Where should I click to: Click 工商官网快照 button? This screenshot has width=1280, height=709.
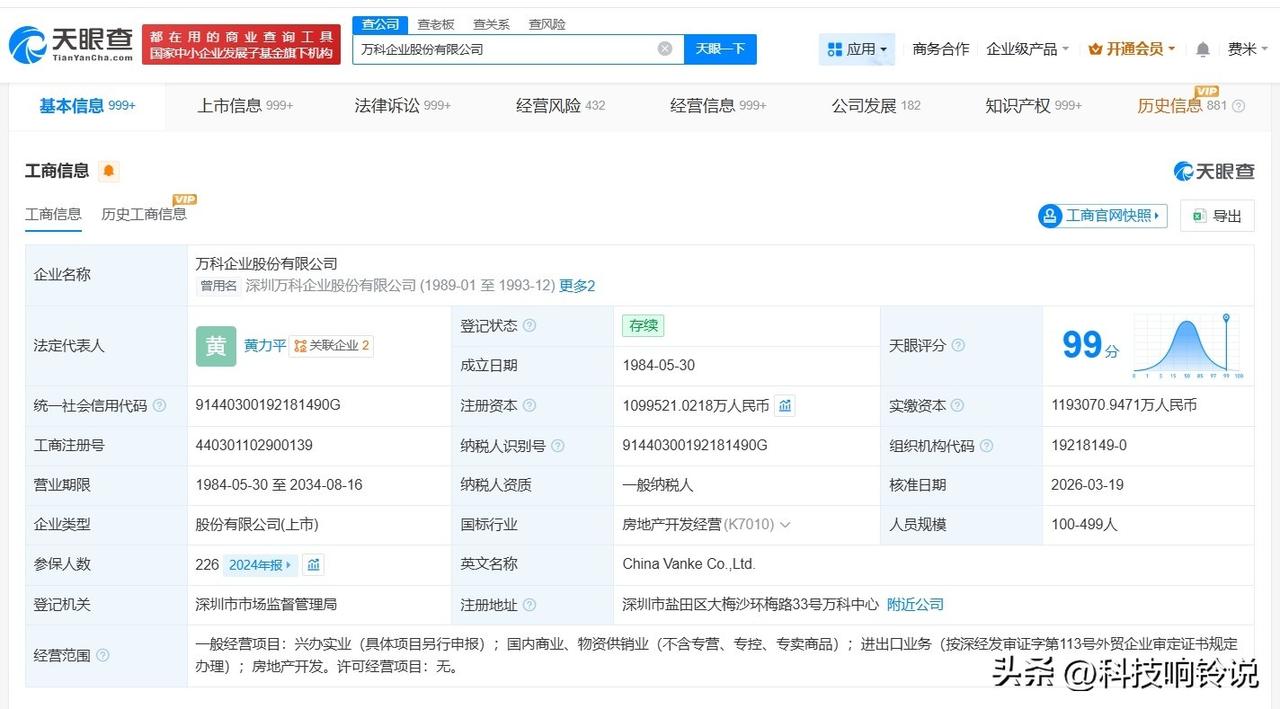point(1102,216)
